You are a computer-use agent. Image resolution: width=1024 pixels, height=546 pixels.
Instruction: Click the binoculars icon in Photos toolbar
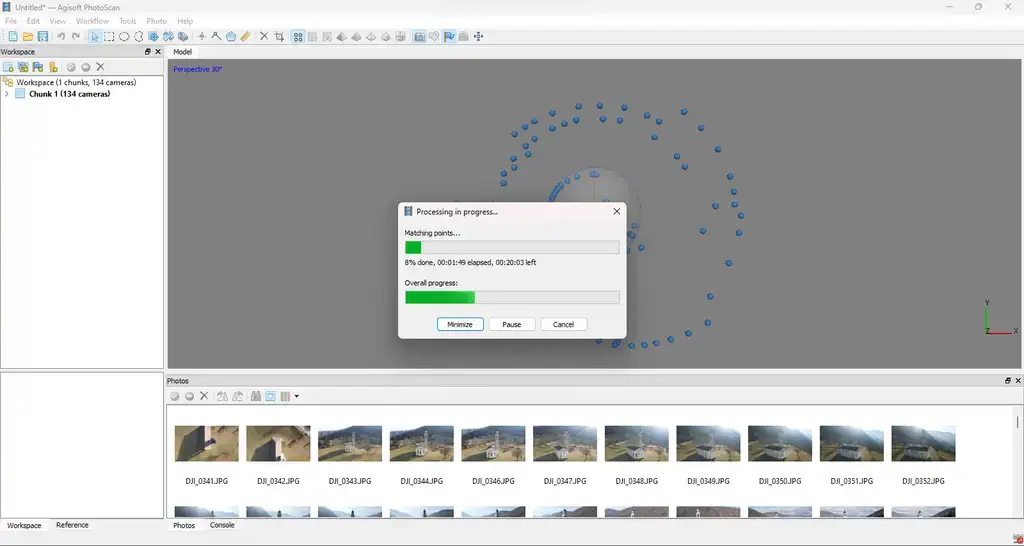click(256, 396)
